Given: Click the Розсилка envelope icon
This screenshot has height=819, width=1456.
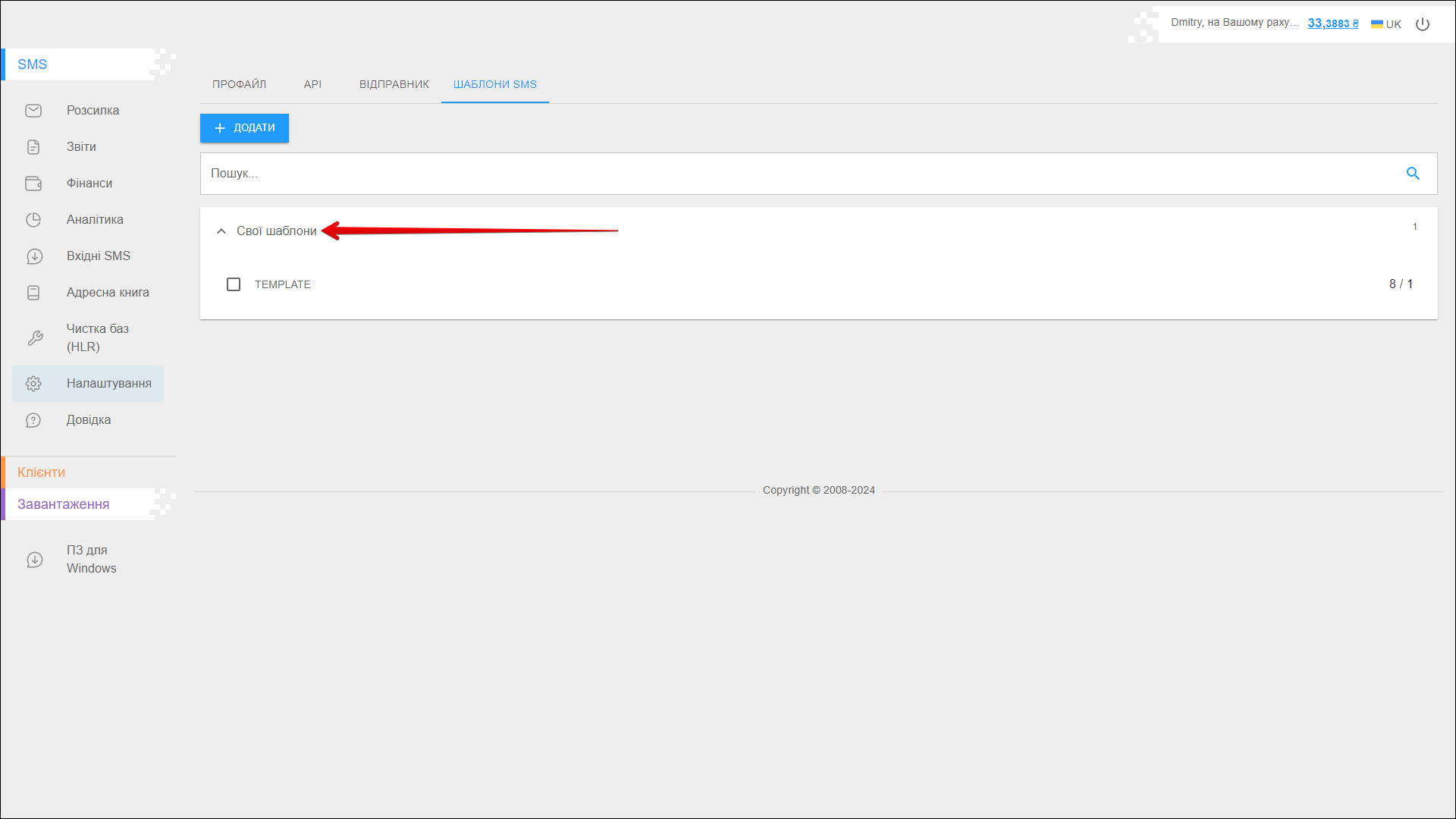Looking at the screenshot, I should (33, 111).
